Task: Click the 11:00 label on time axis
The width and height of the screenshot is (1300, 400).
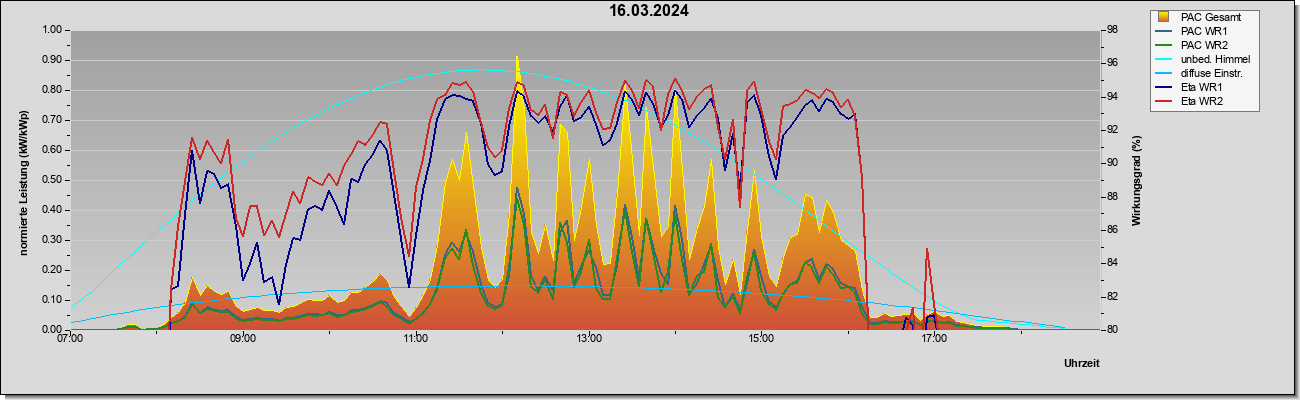Action: 416,340
